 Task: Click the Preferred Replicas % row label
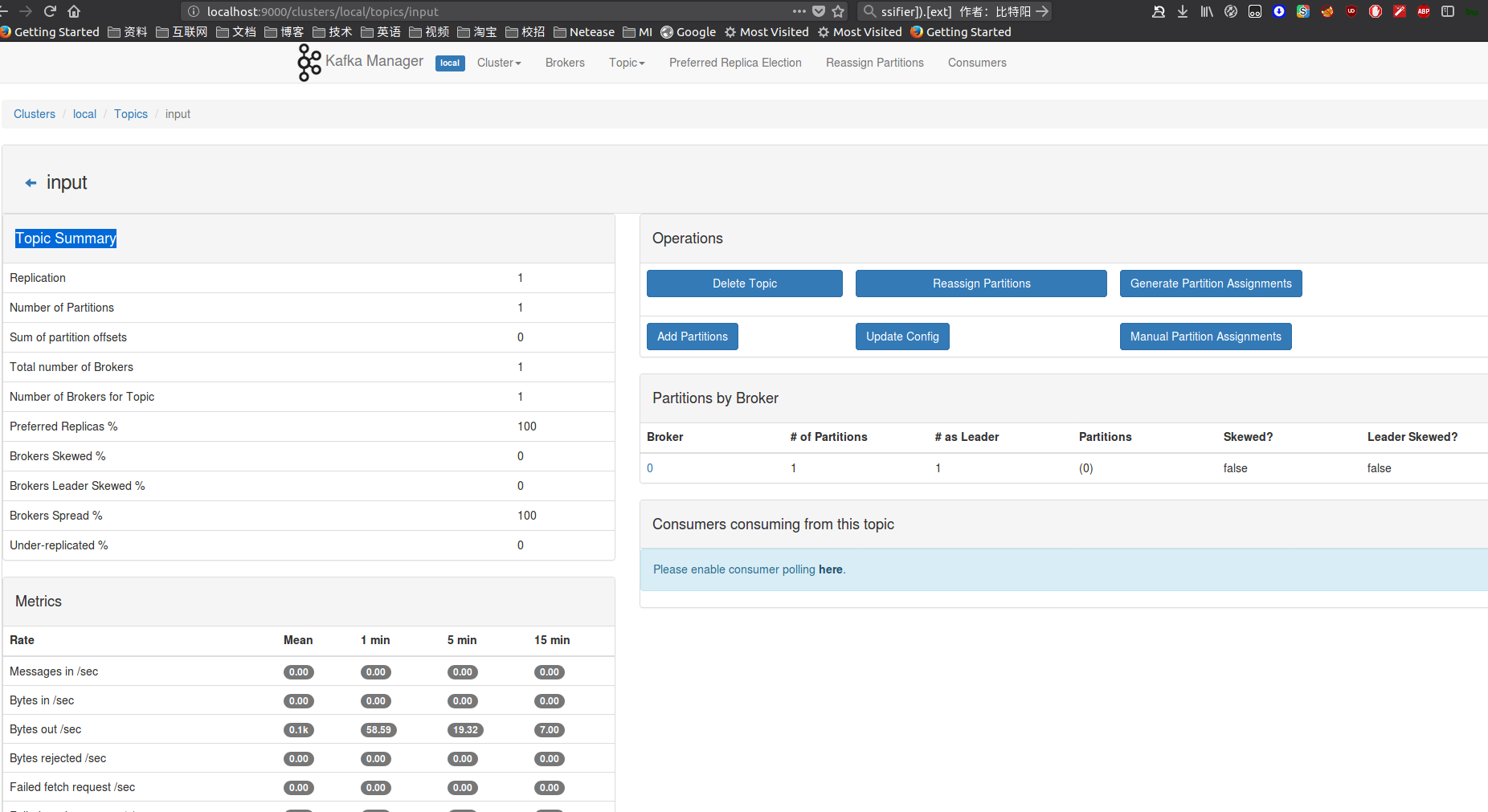(x=63, y=426)
